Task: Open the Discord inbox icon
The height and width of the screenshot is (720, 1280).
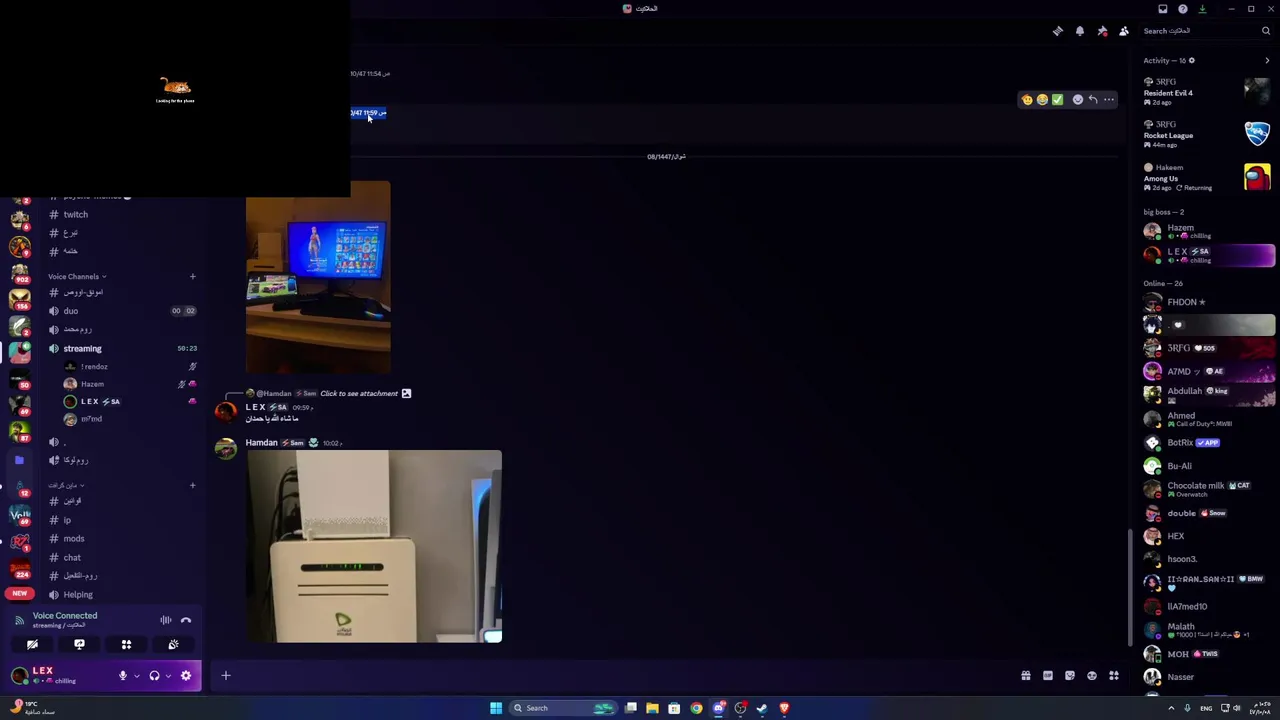Action: click(x=1163, y=9)
